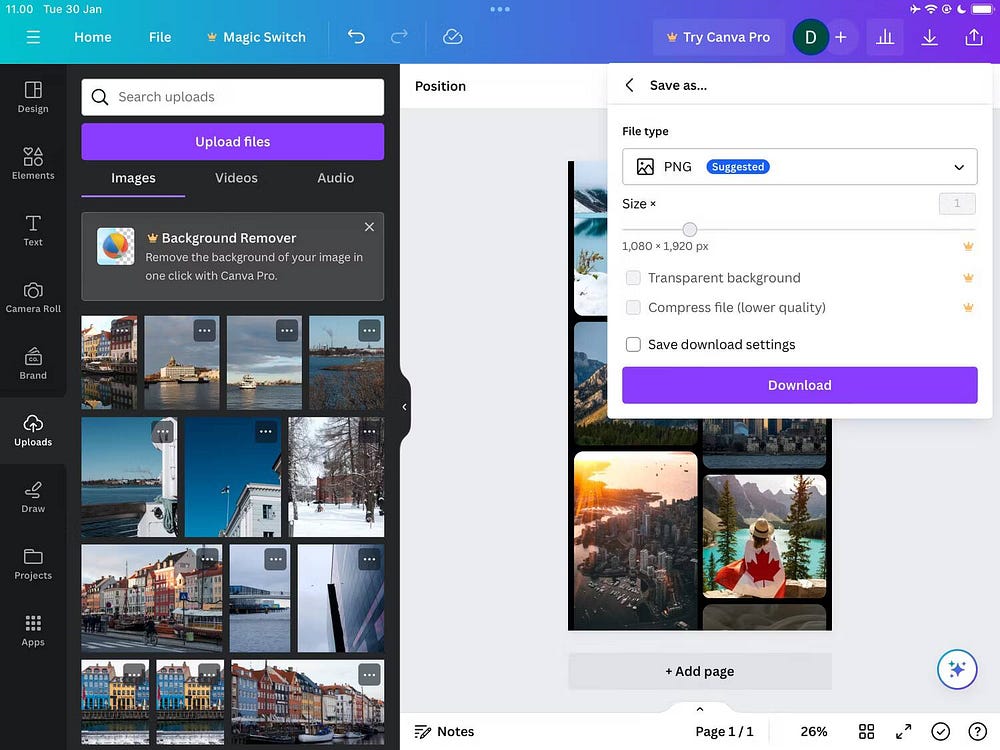
Task: Go back from Save as panel
Action: pos(629,86)
